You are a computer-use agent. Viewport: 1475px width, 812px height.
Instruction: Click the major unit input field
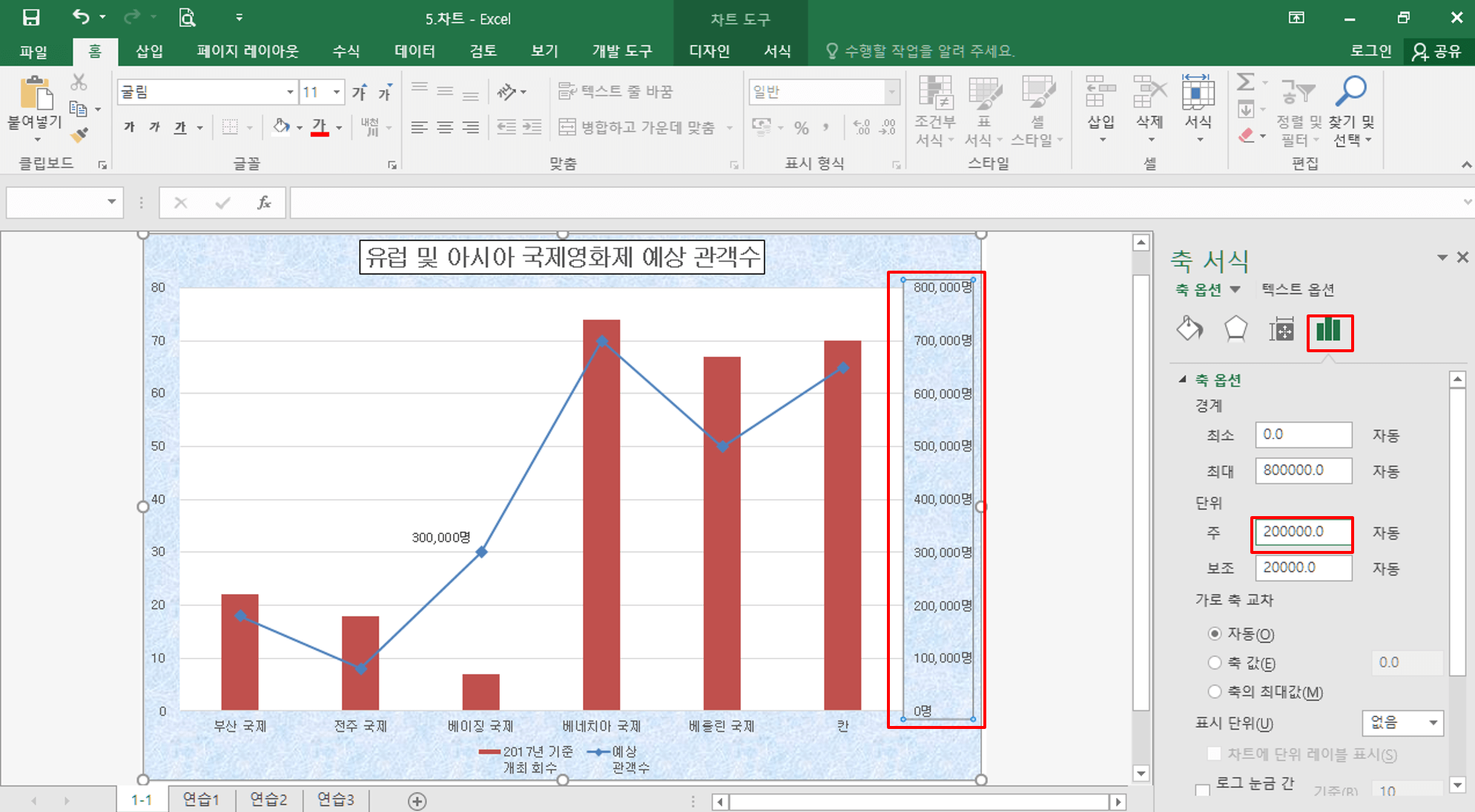tap(1303, 532)
